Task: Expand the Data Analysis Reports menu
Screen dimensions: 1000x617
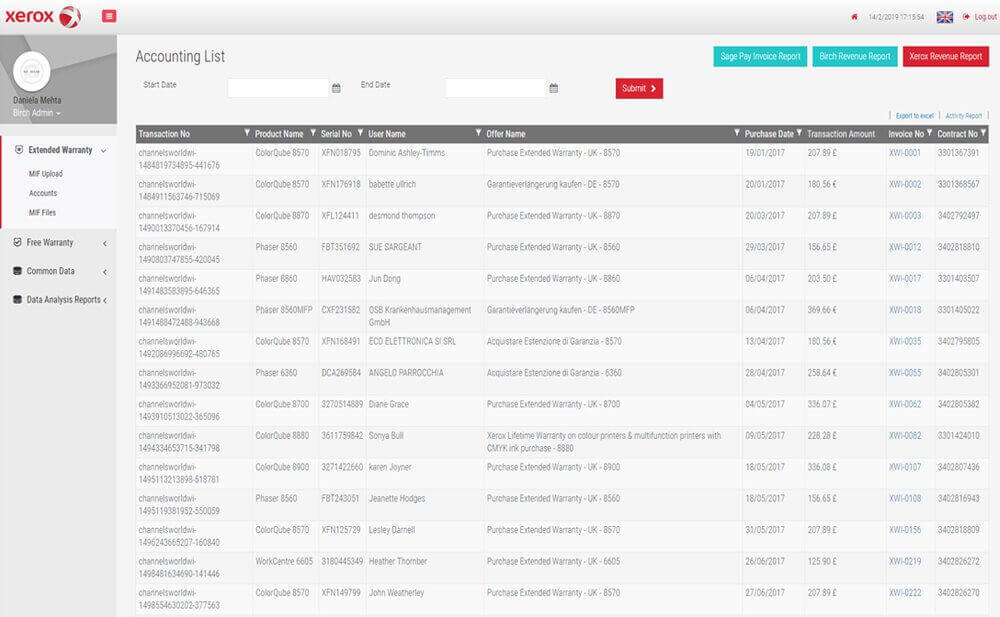Action: pyautogui.click(x=59, y=300)
